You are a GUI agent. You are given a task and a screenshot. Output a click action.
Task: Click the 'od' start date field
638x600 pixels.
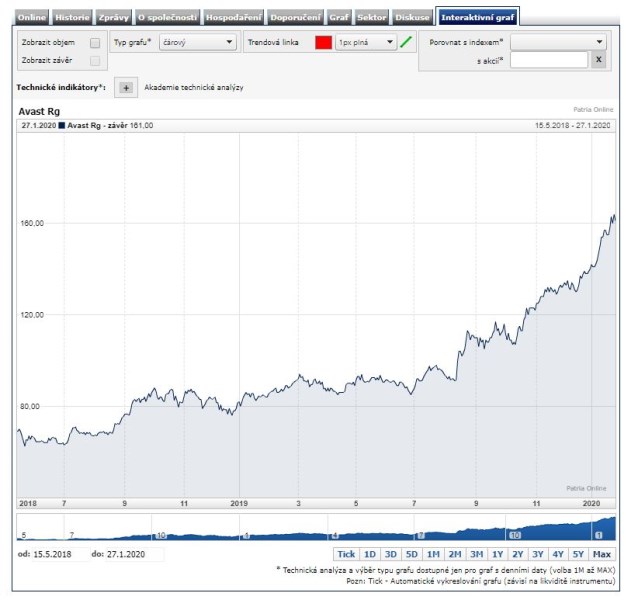(x=62, y=553)
